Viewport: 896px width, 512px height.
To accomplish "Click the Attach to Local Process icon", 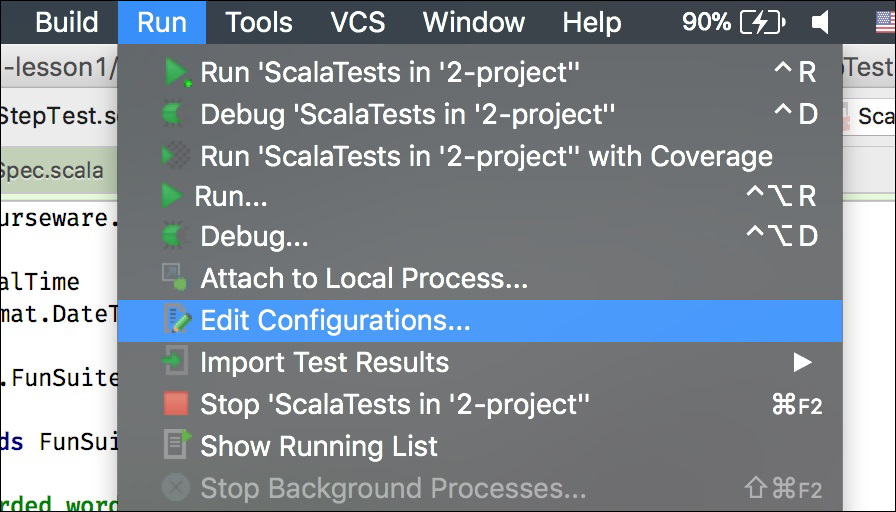I will pyautogui.click(x=174, y=277).
